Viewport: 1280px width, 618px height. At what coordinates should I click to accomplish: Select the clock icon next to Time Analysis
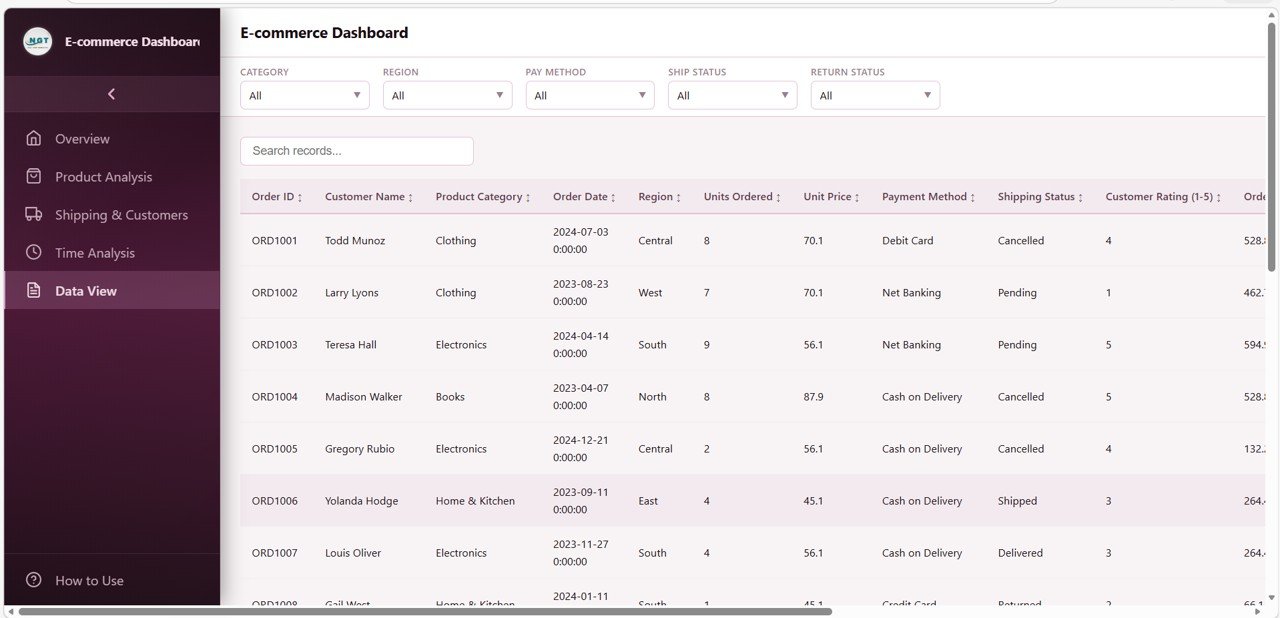(31, 252)
